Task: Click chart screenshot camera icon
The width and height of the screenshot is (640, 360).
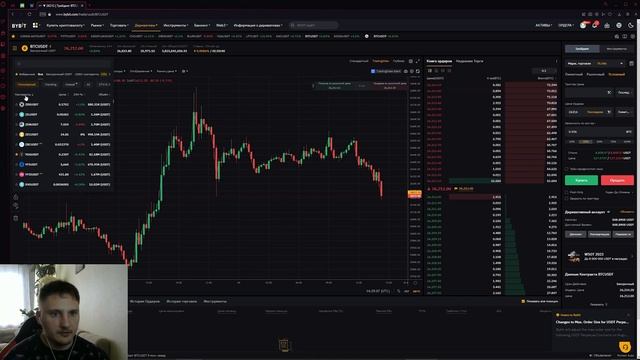Action: (x=406, y=71)
